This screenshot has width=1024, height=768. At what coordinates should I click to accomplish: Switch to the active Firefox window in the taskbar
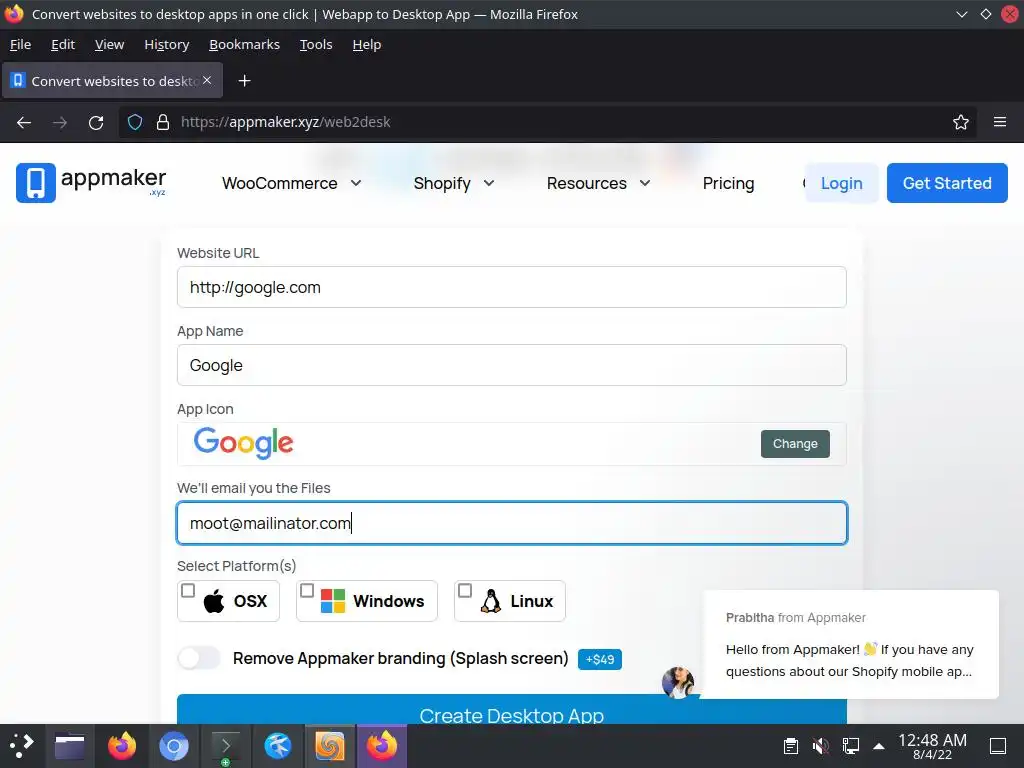[382, 745]
